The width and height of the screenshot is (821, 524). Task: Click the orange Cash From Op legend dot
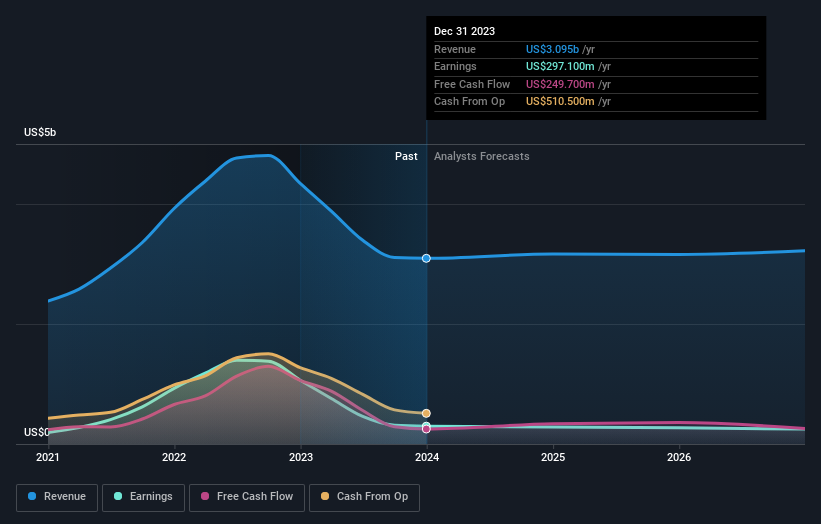pyautogui.click(x=325, y=496)
